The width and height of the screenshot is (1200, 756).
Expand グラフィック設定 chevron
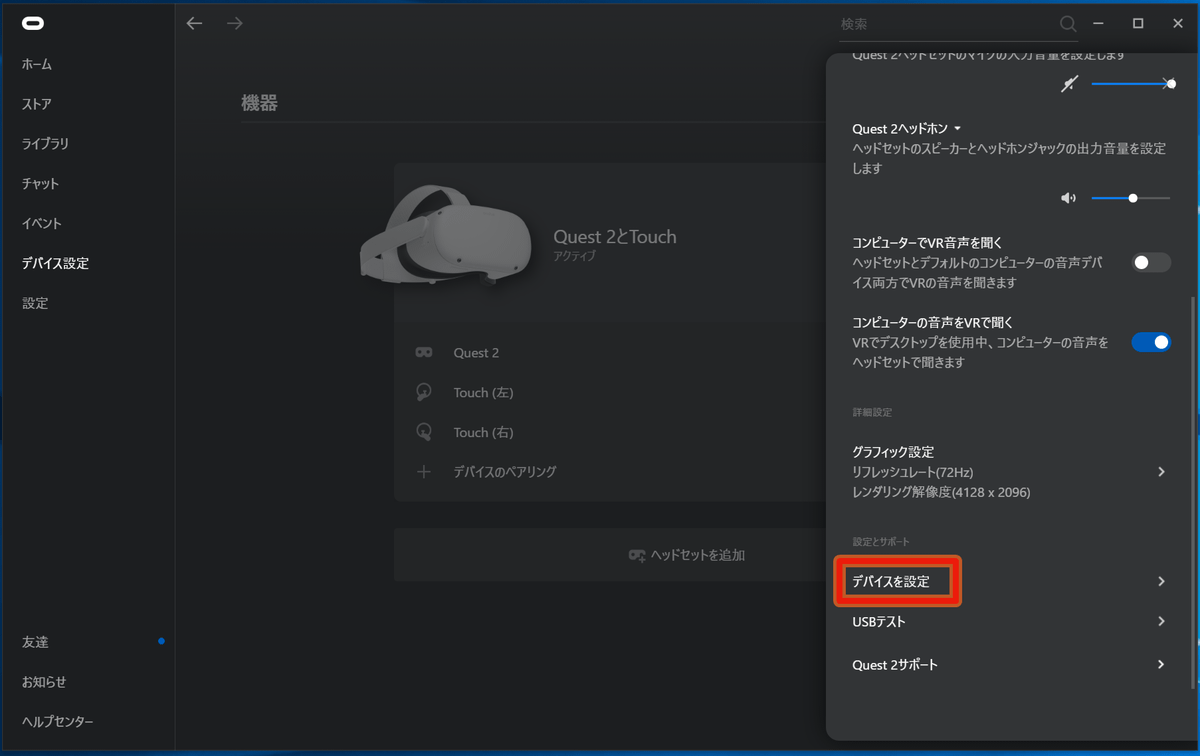click(x=1161, y=472)
